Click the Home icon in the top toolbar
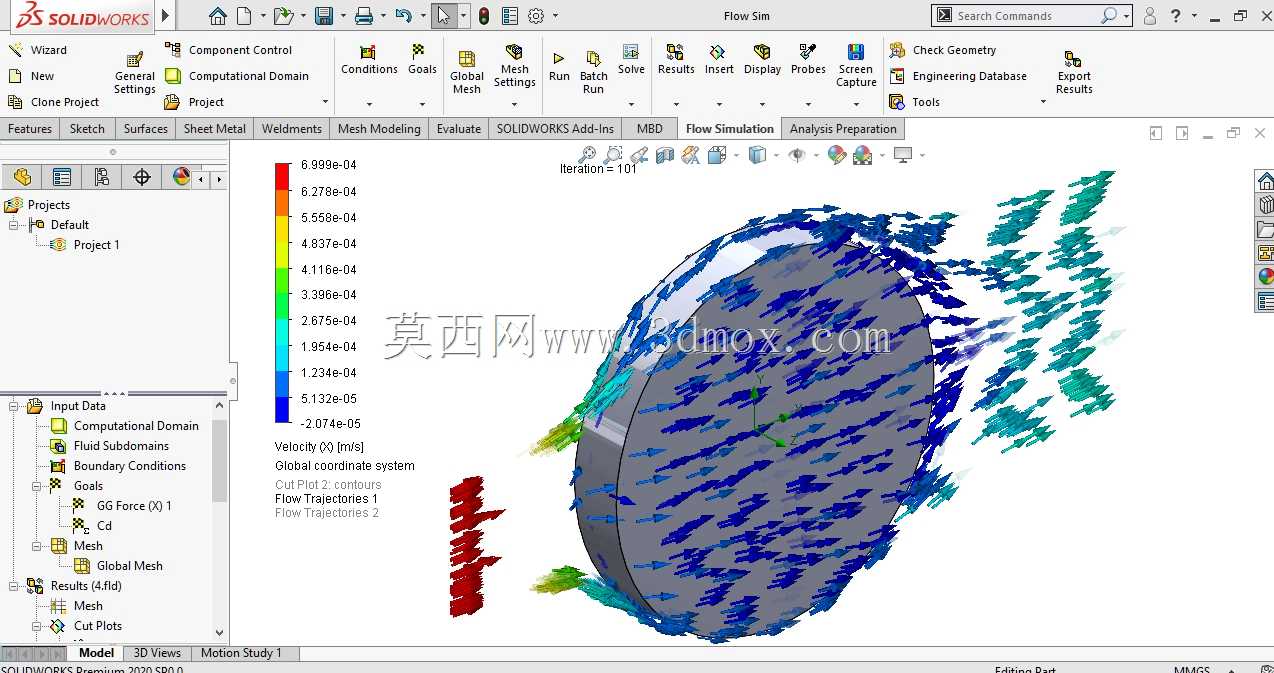The width and height of the screenshot is (1274, 673). point(217,16)
